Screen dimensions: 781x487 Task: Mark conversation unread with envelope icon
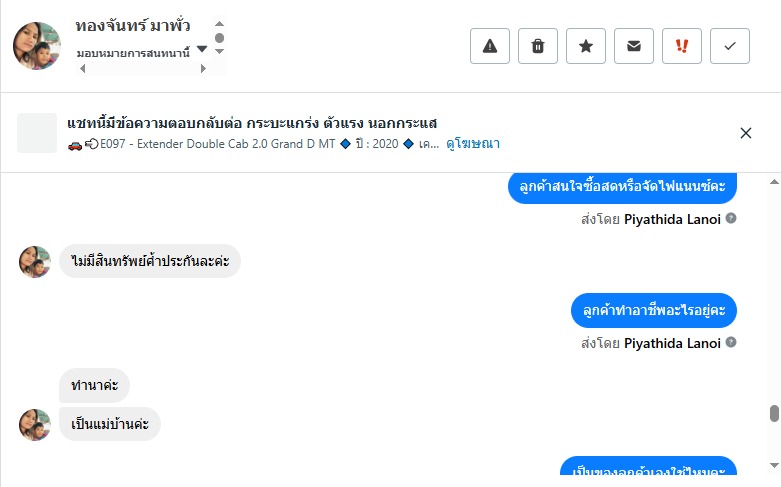pos(634,46)
